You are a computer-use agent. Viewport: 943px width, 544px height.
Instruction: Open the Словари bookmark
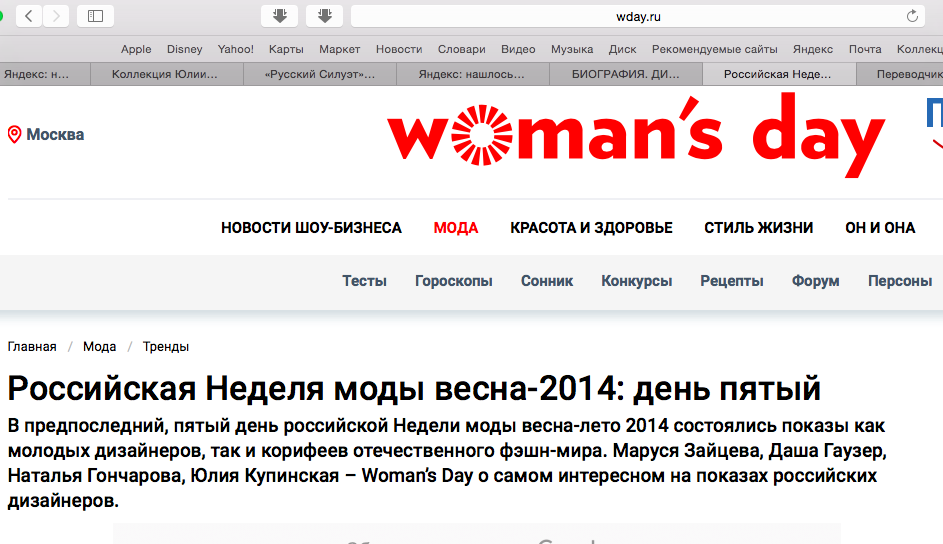pos(462,49)
